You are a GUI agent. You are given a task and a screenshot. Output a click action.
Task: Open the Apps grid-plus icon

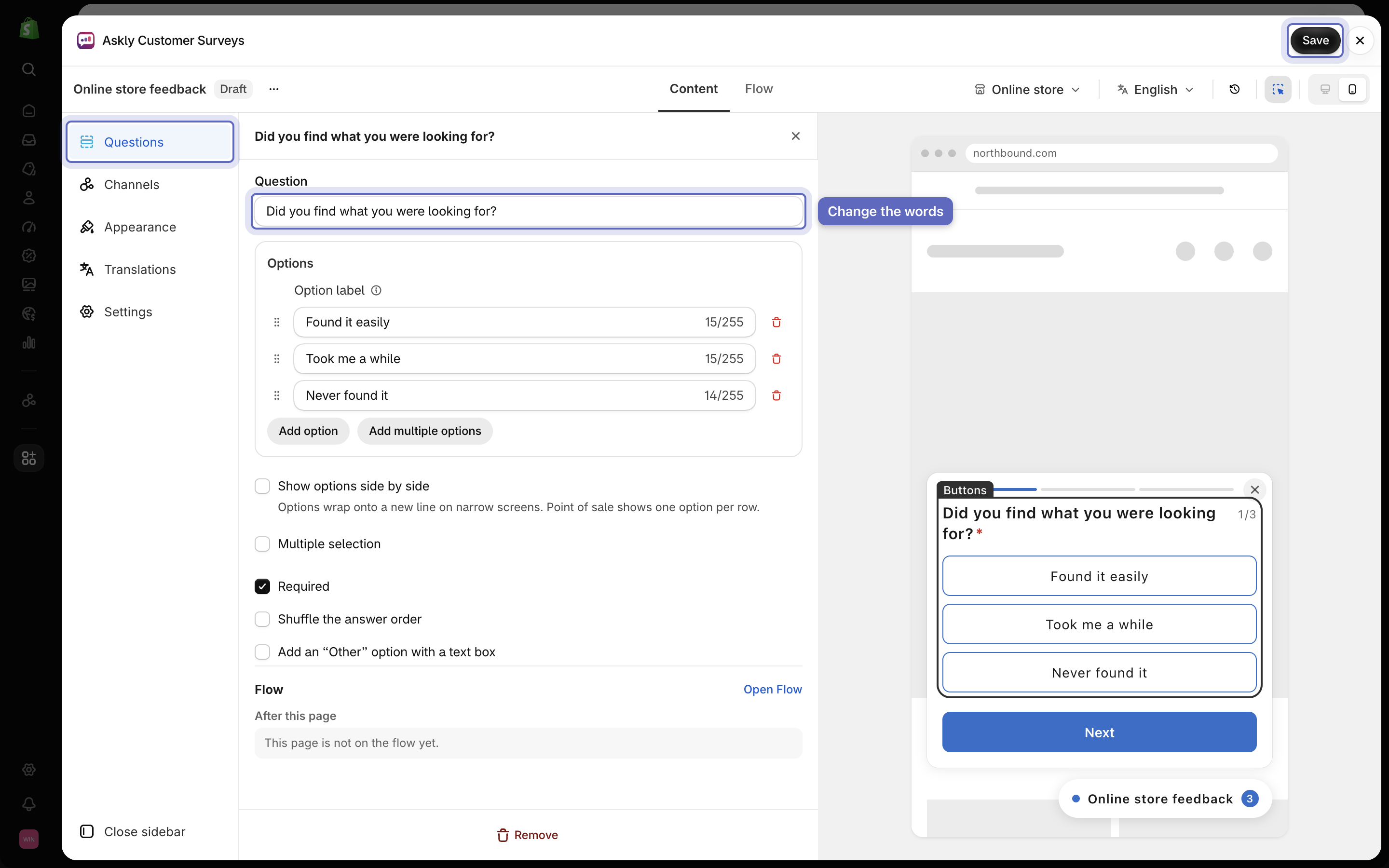(x=29, y=458)
